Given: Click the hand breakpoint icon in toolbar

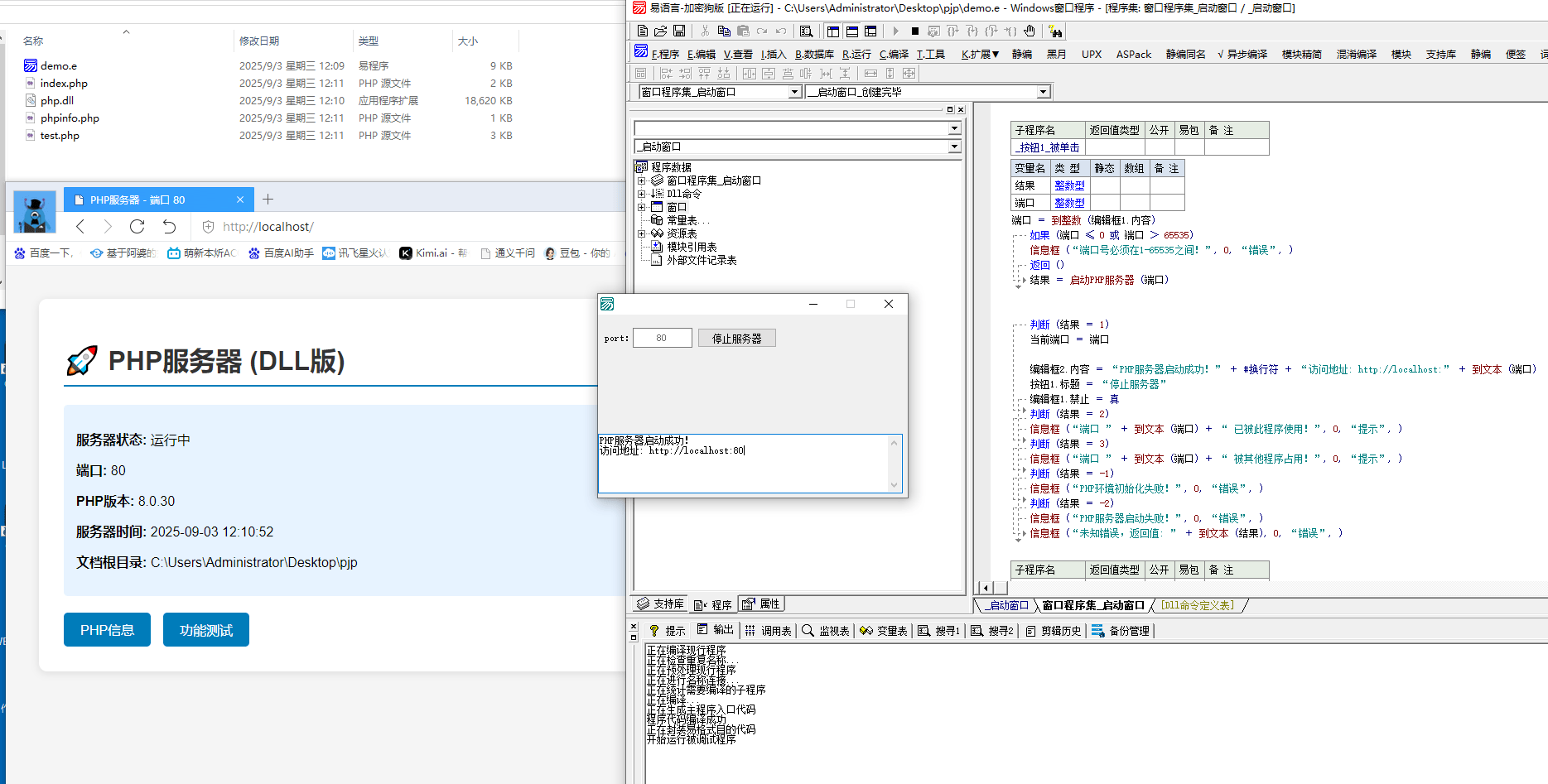Looking at the screenshot, I should click(1030, 31).
